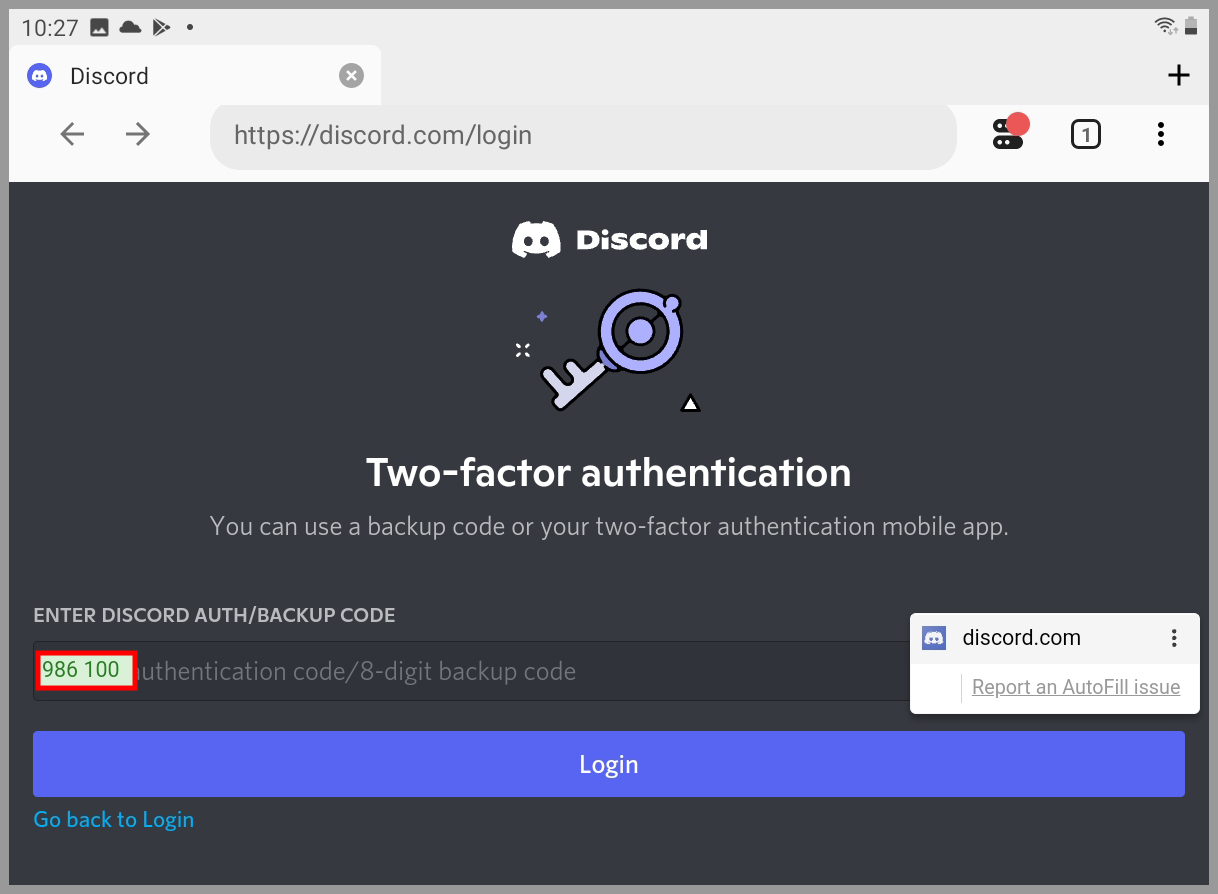This screenshot has height=894, width=1218.
Task: Open a new browser tab
Action: 1179,75
